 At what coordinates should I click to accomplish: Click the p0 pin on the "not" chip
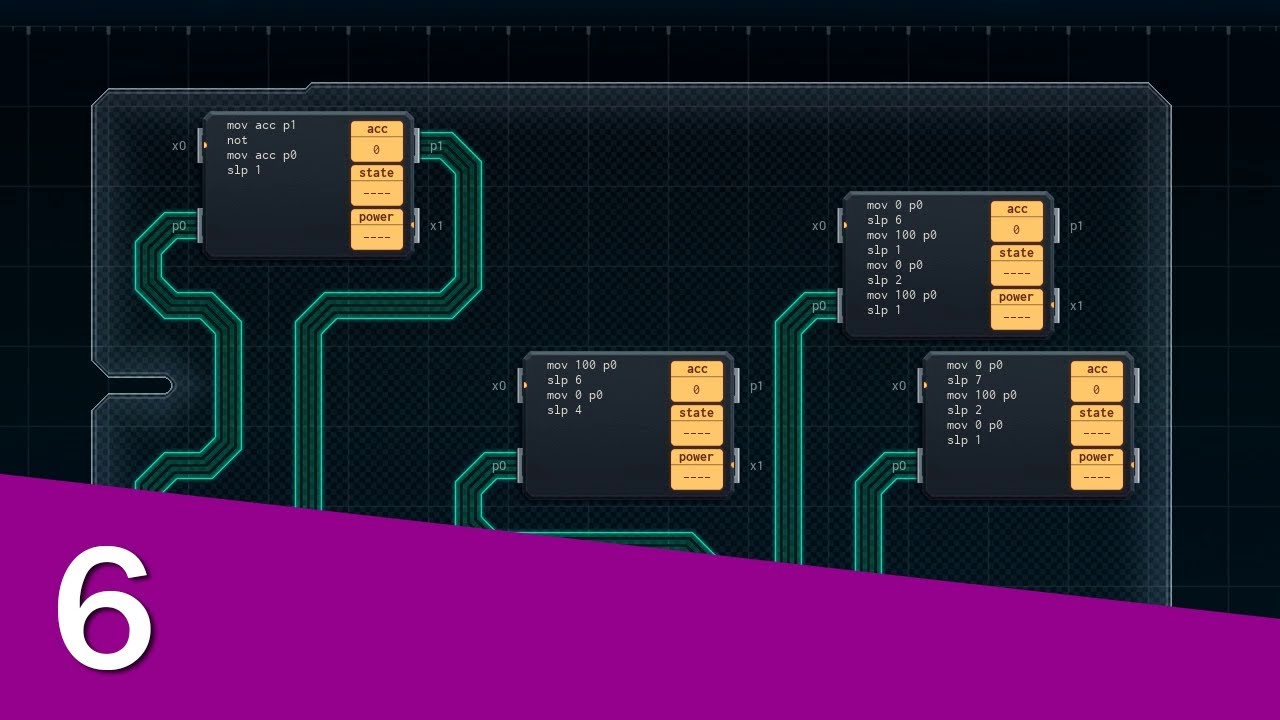179,226
